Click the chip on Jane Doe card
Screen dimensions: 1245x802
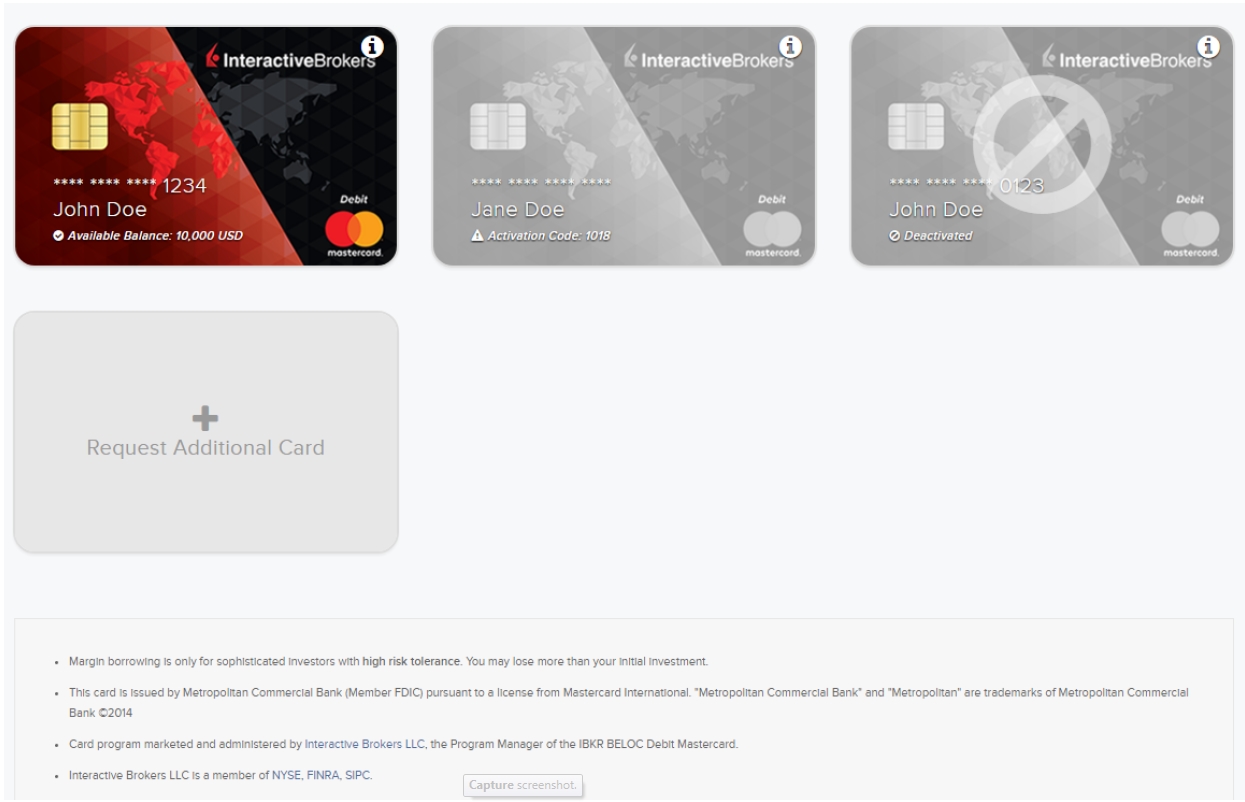[498, 126]
